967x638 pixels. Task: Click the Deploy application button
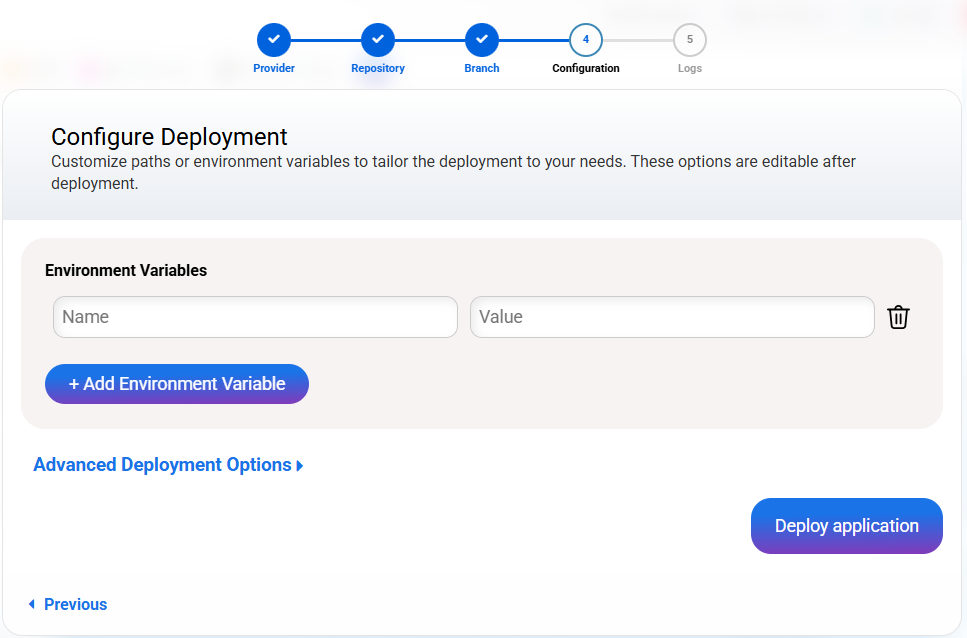(x=846, y=526)
